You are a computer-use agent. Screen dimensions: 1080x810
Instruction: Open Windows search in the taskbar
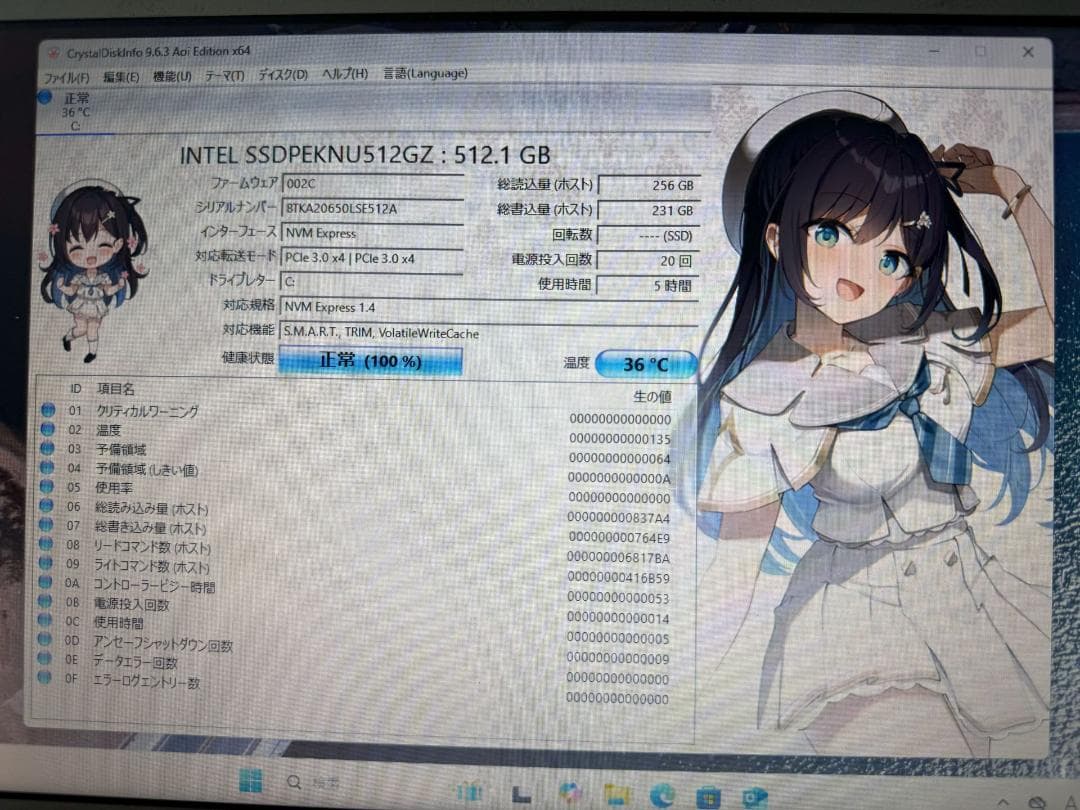click(293, 783)
